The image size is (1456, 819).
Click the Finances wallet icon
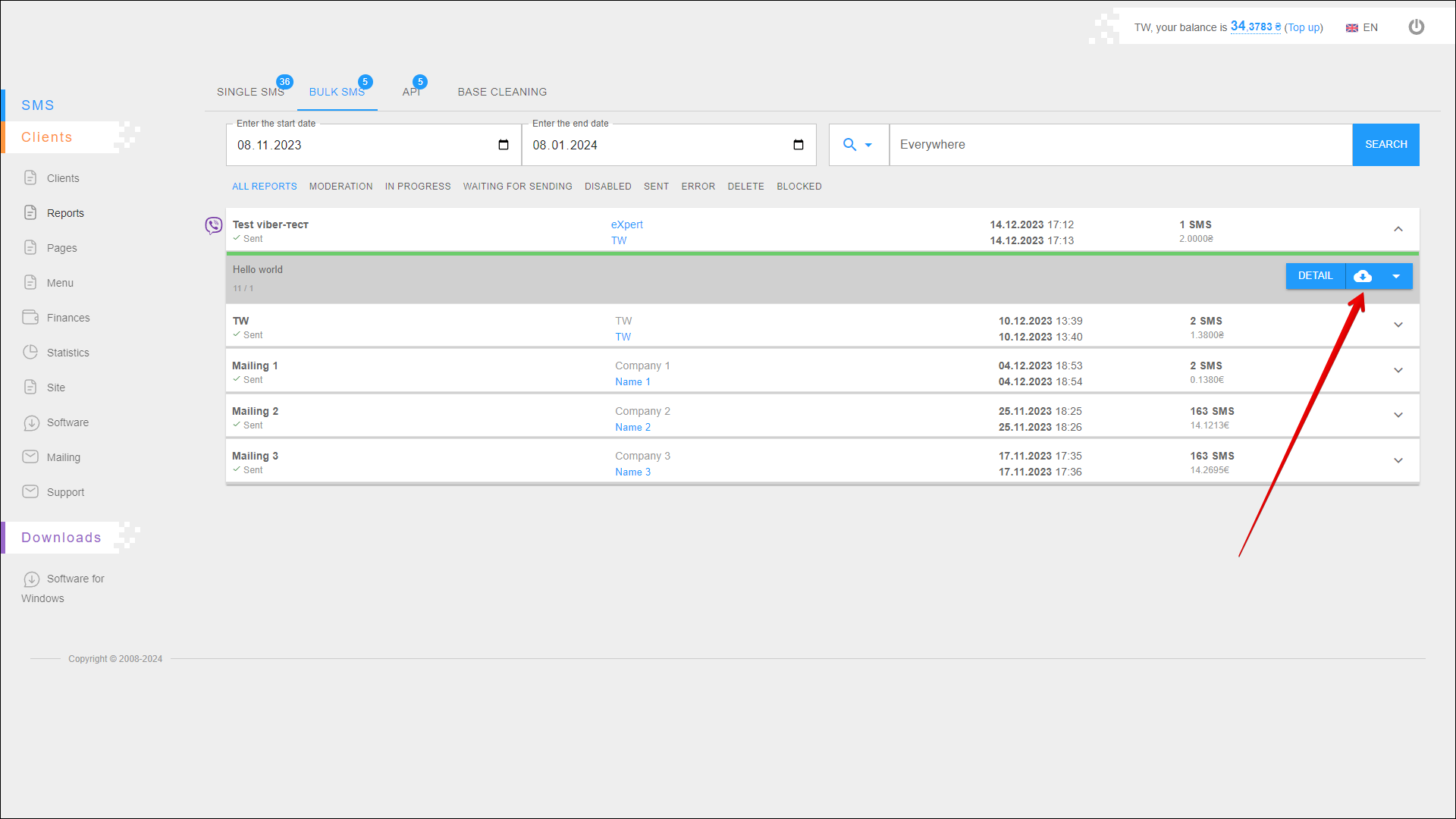click(x=30, y=317)
